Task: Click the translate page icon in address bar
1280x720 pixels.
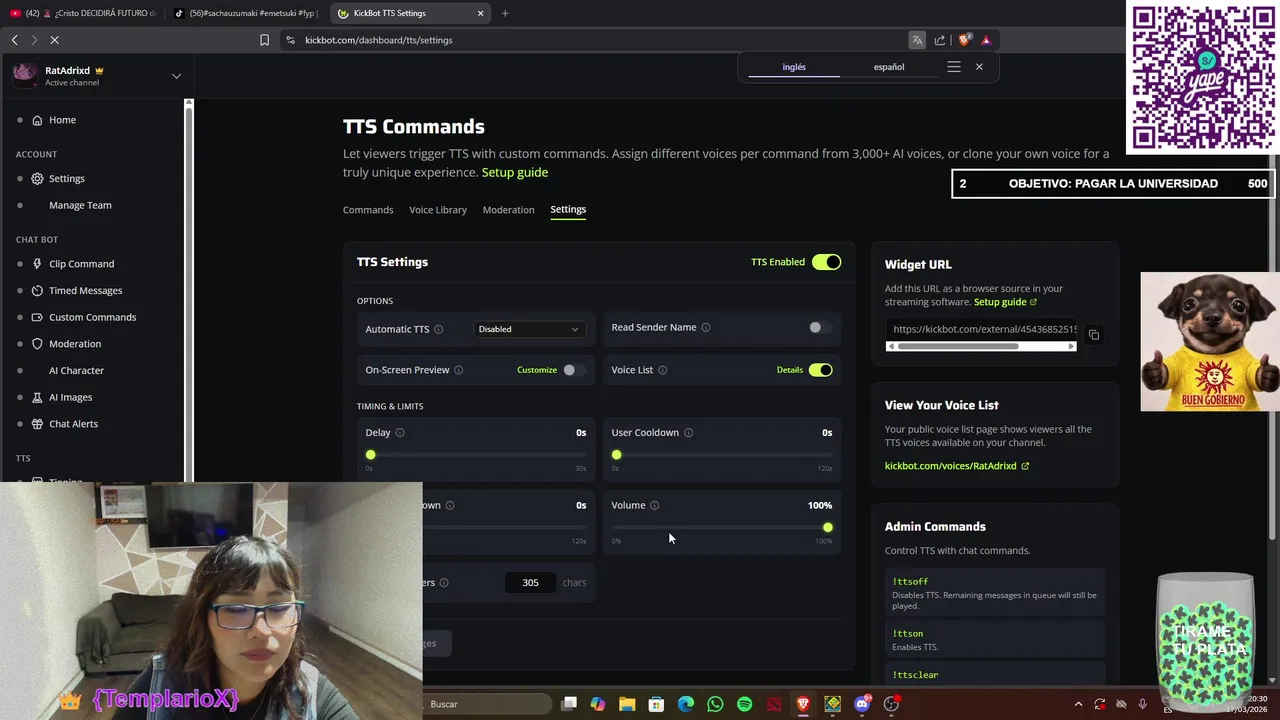Action: point(917,40)
